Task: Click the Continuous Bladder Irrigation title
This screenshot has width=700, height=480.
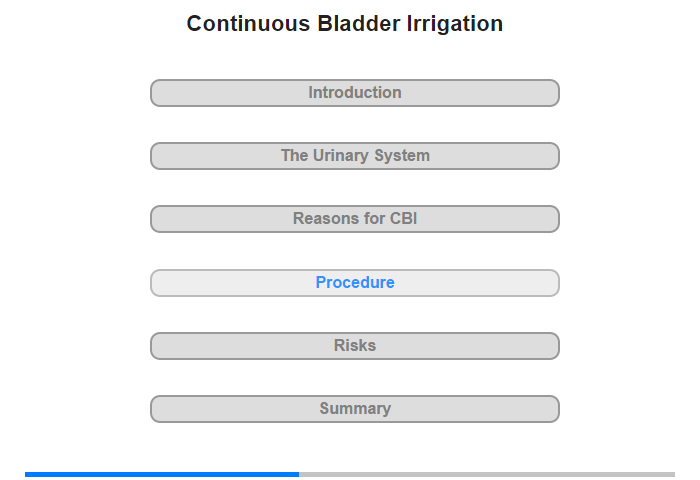Action: click(345, 23)
